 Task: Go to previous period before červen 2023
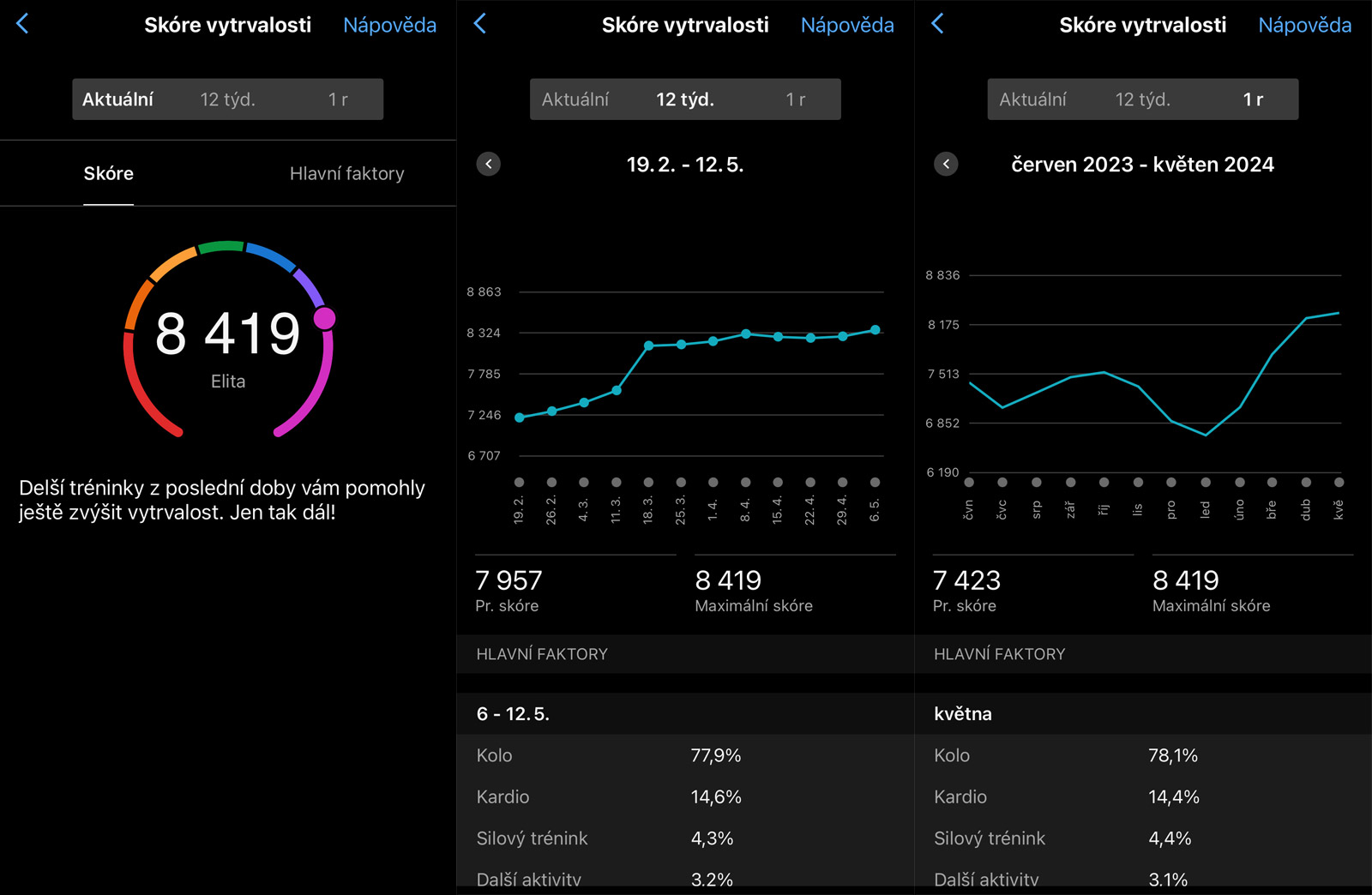tap(946, 164)
